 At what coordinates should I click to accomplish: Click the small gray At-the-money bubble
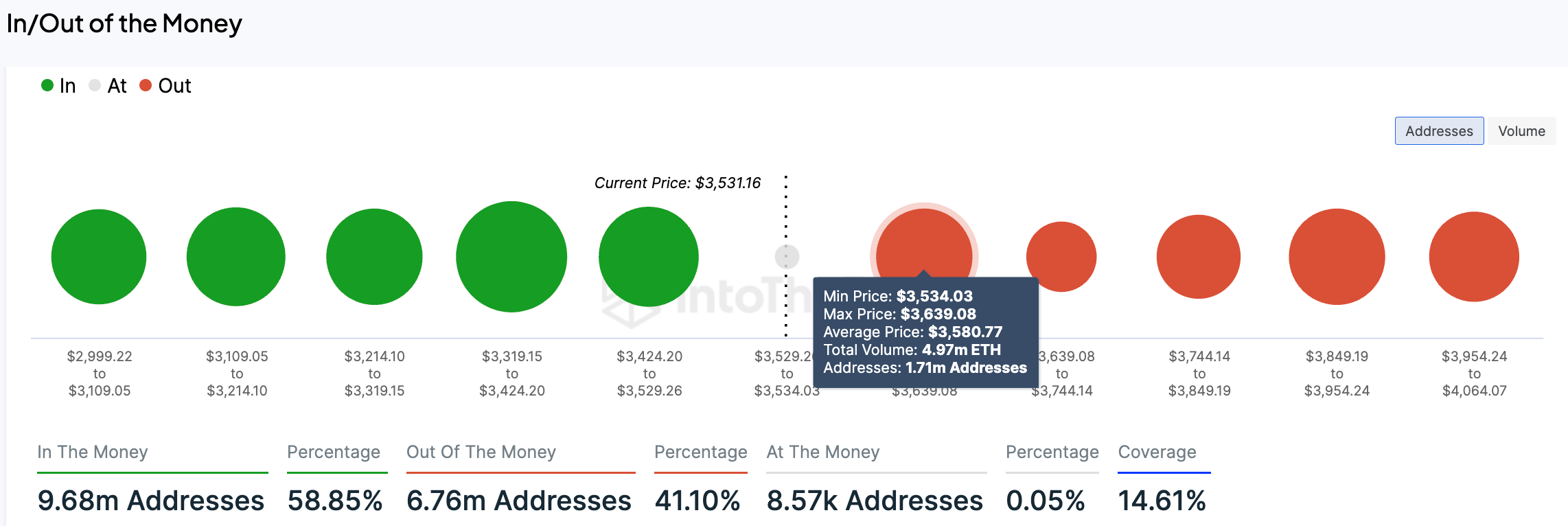pos(787,257)
